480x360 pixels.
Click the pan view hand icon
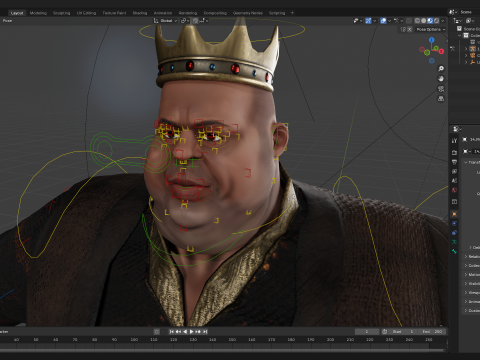(441, 79)
